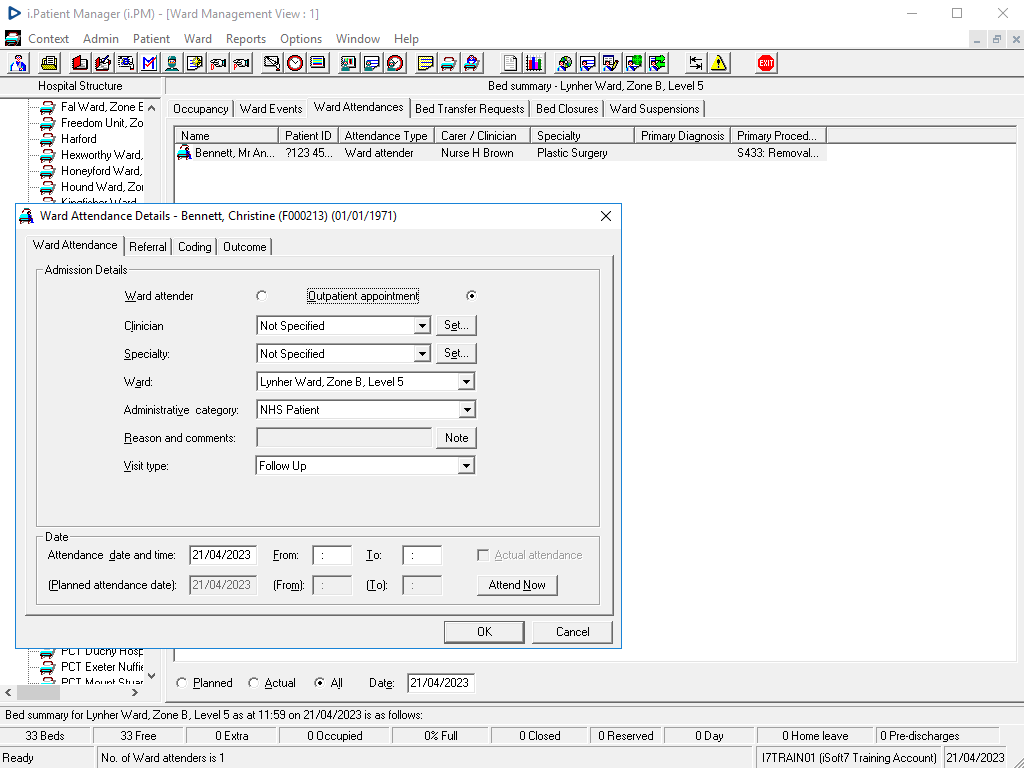The height and width of the screenshot is (768, 1024).
Task: Click the red book toolbar icon
Action: [x=80, y=63]
